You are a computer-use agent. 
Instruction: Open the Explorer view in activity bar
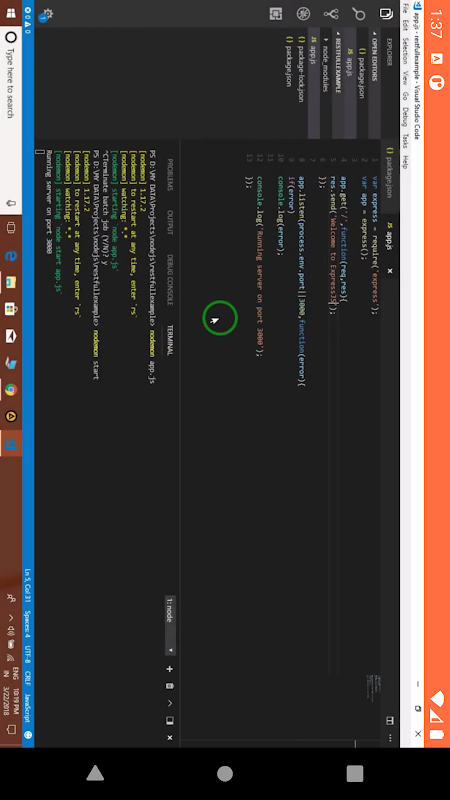point(387,14)
